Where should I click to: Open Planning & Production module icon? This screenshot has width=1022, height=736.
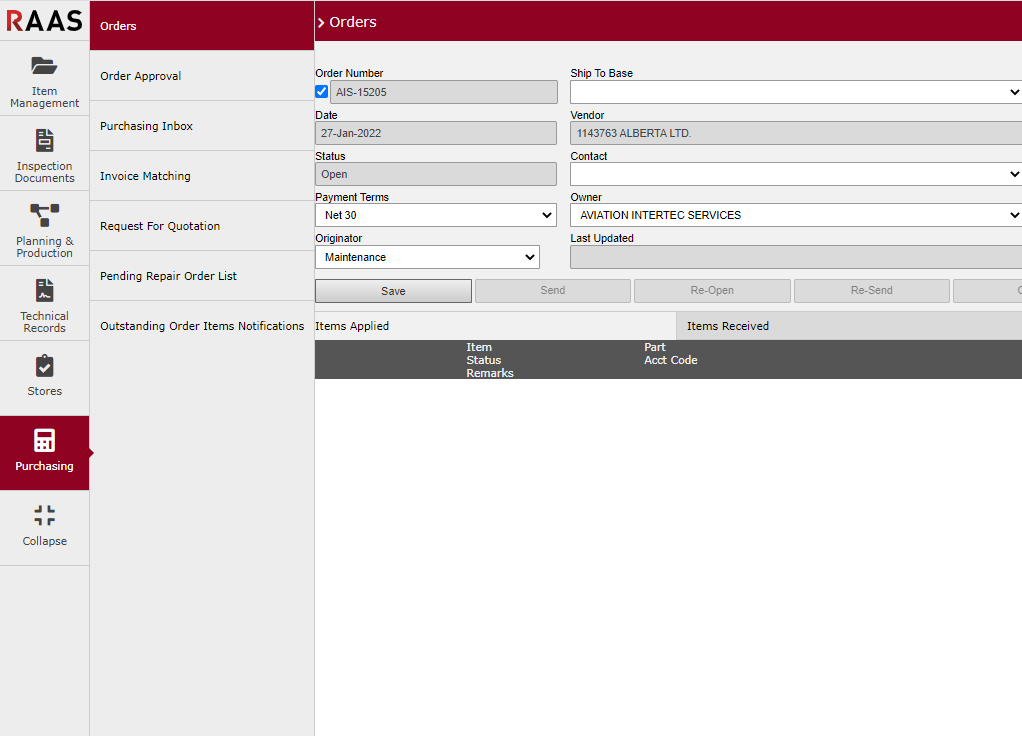[44, 215]
